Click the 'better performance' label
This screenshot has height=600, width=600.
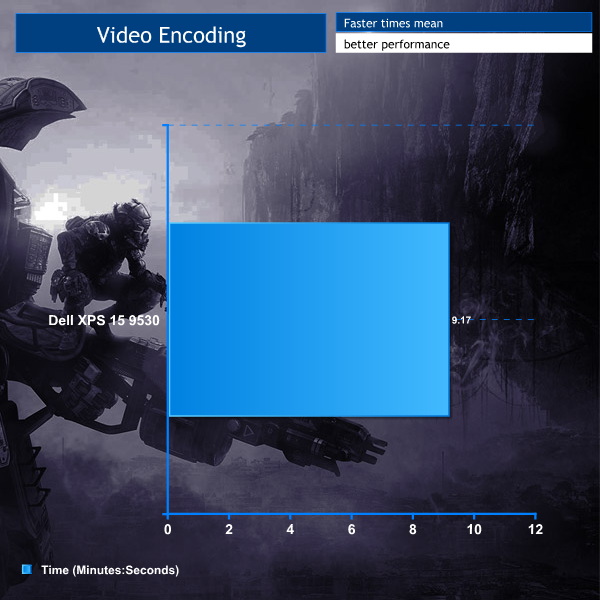pyautogui.click(x=396, y=44)
